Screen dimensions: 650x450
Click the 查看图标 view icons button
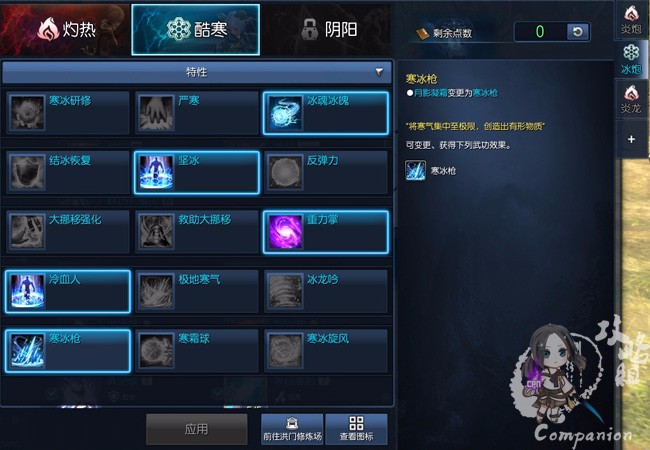point(357,429)
